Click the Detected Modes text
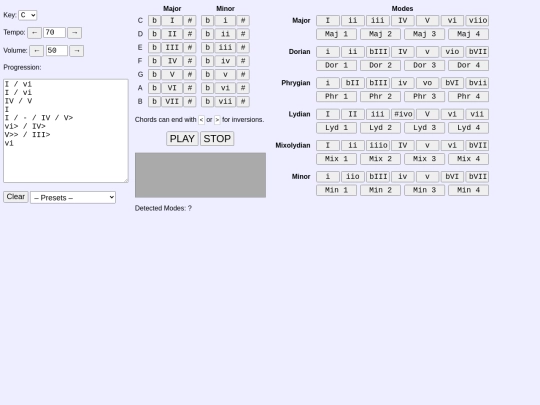 click(163, 208)
